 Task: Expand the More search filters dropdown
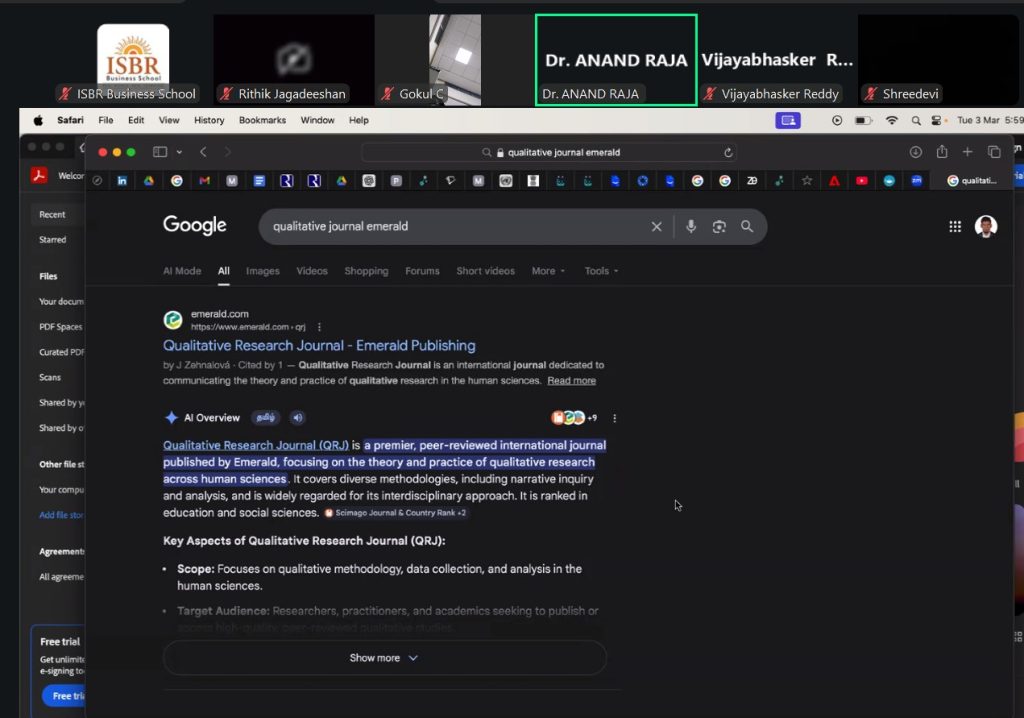(x=548, y=271)
